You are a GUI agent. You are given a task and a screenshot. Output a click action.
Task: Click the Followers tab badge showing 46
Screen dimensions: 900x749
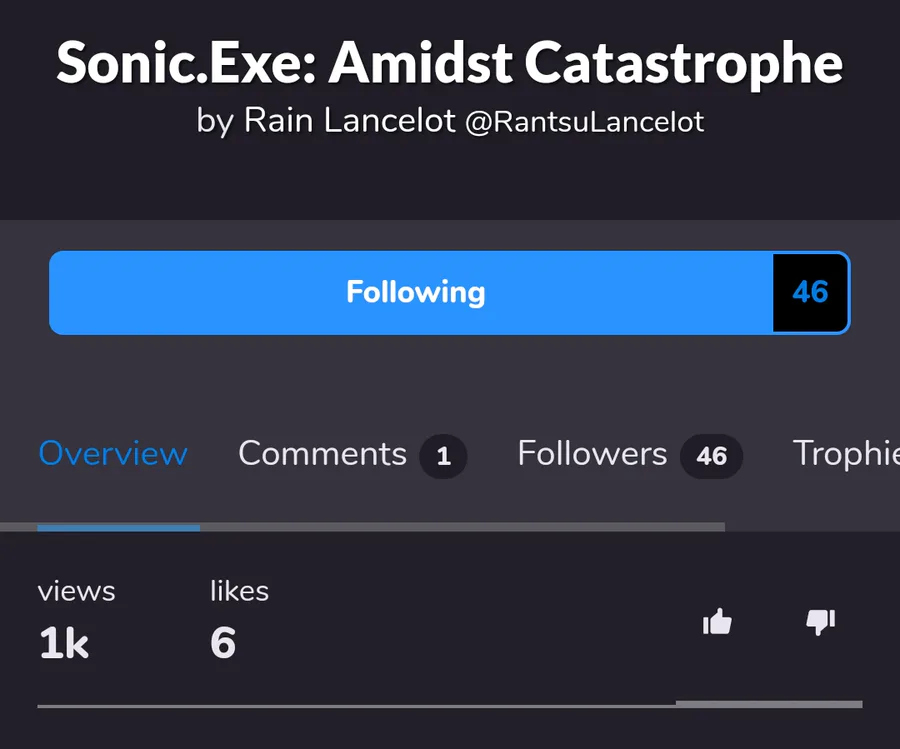pos(711,457)
